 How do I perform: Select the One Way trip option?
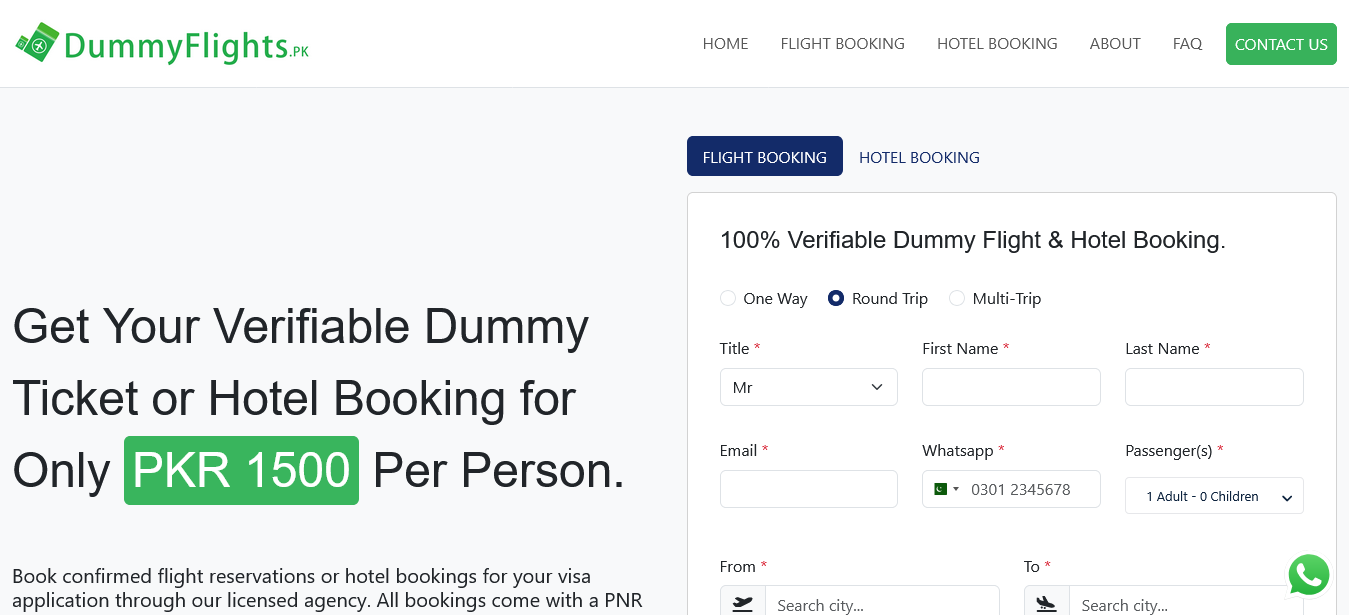[x=728, y=298]
